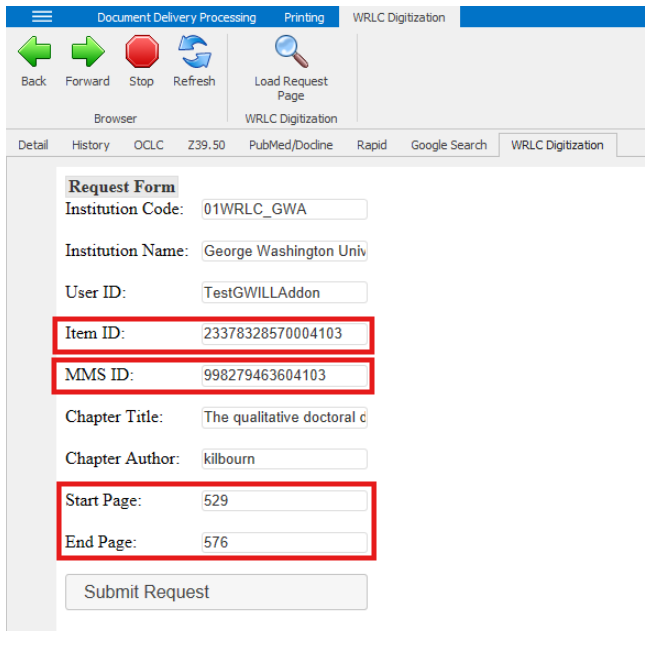
Task: Click the blue Refresh arrows icon
Action: pos(193,52)
